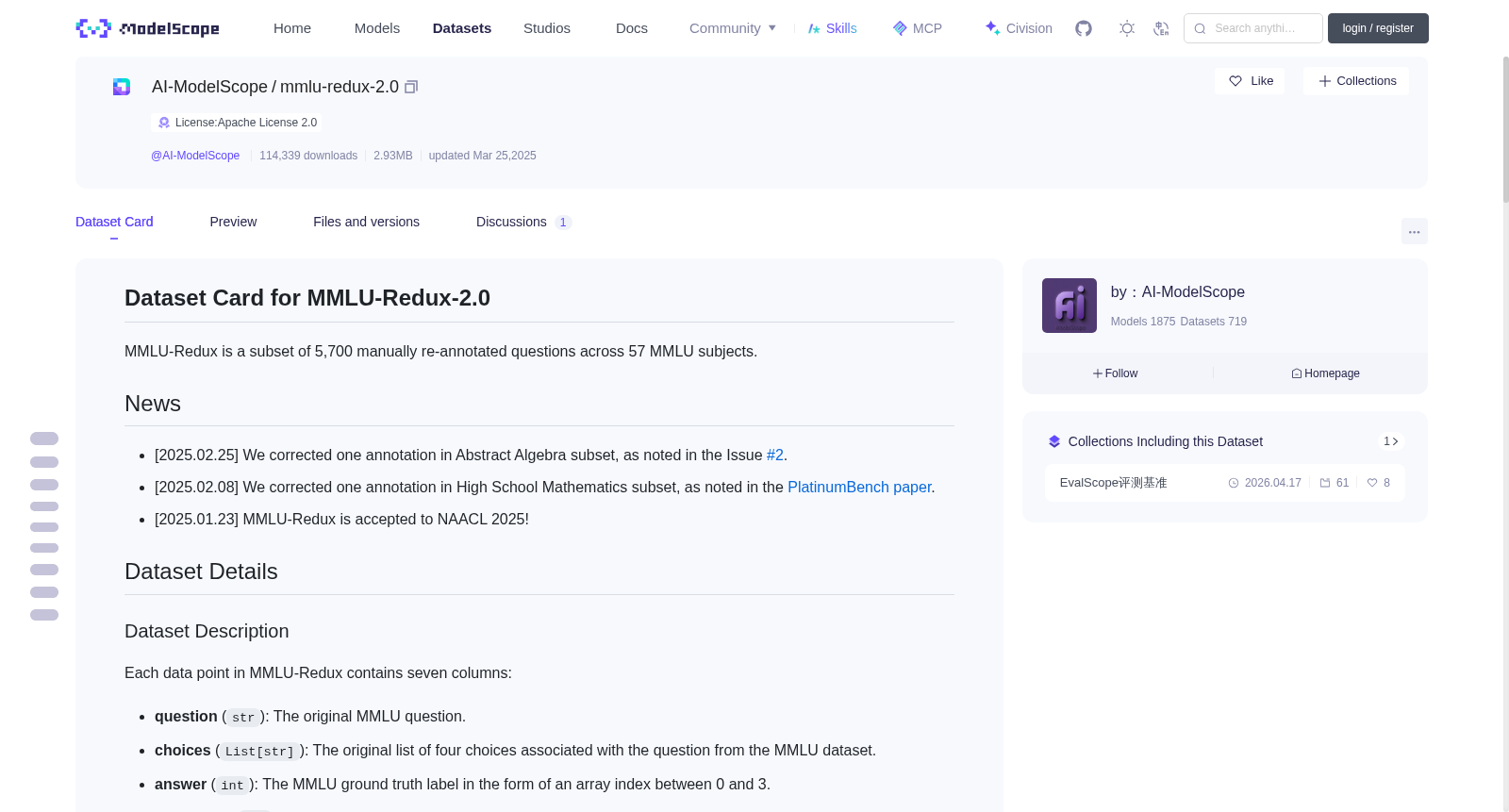
Task: Click the search magnifier icon
Action: pos(1201,28)
